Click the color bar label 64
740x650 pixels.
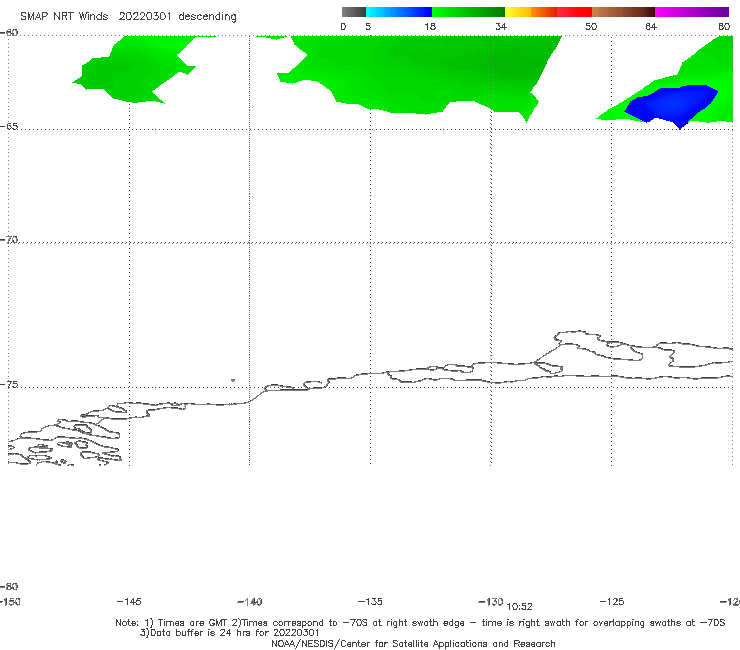click(651, 26)
